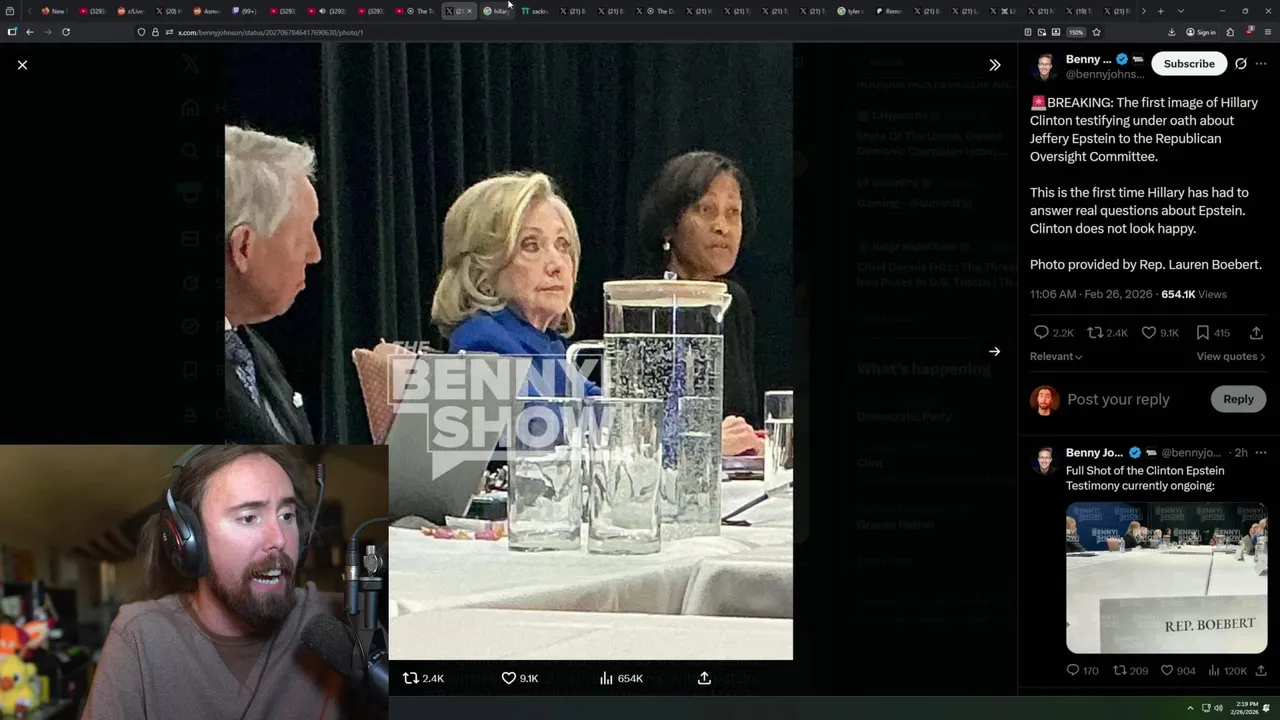Go to next photo with right arrow
The height and width of the screenshot is (720, 1280).
pos(994,351)
